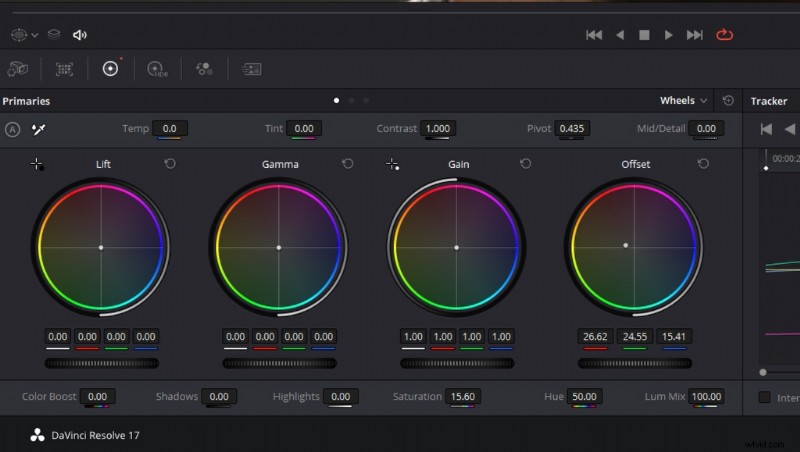Click the Lift master wheel slider

(x=102, y=363)
